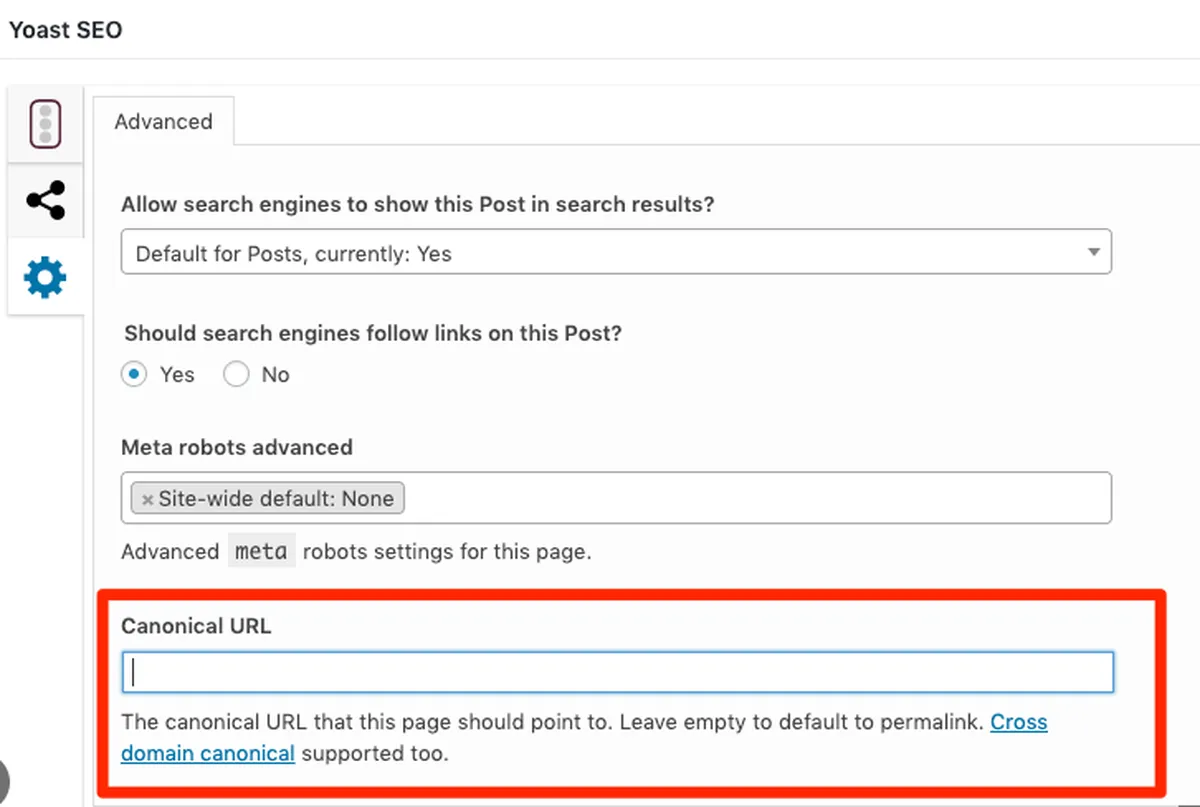Open the search results visibility dropdown
The image size is (1200, 807).
616,253
